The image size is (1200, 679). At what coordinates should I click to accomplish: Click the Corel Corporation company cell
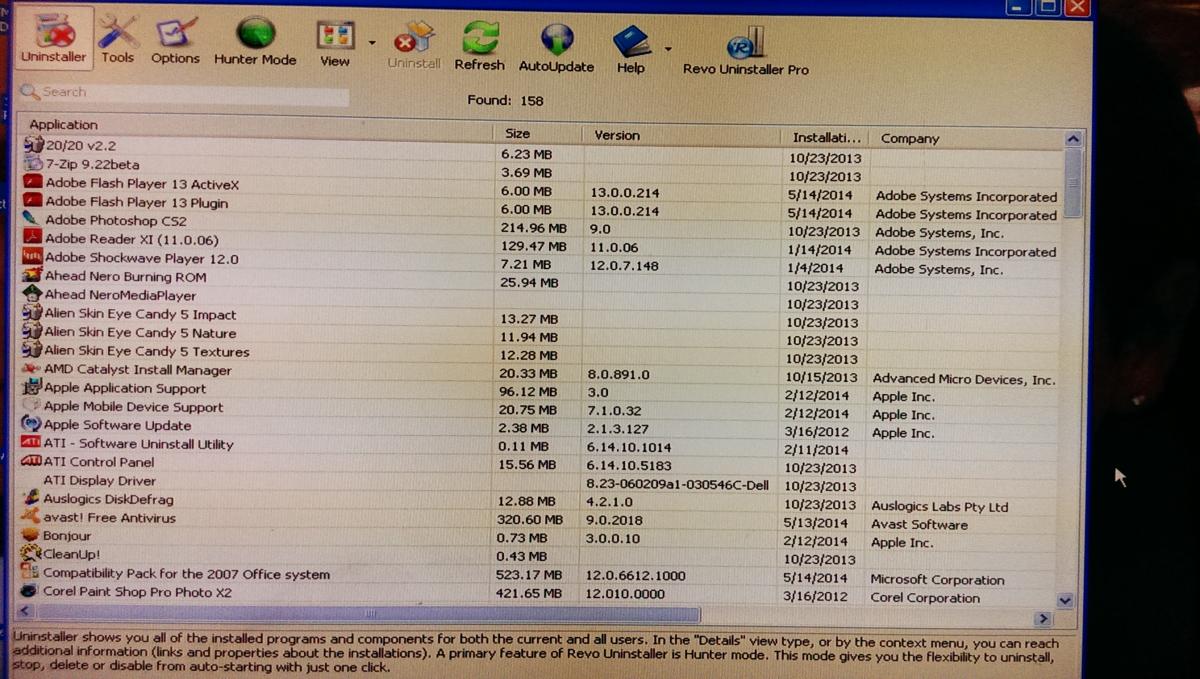pyautogui.click(x=925, y=598)
